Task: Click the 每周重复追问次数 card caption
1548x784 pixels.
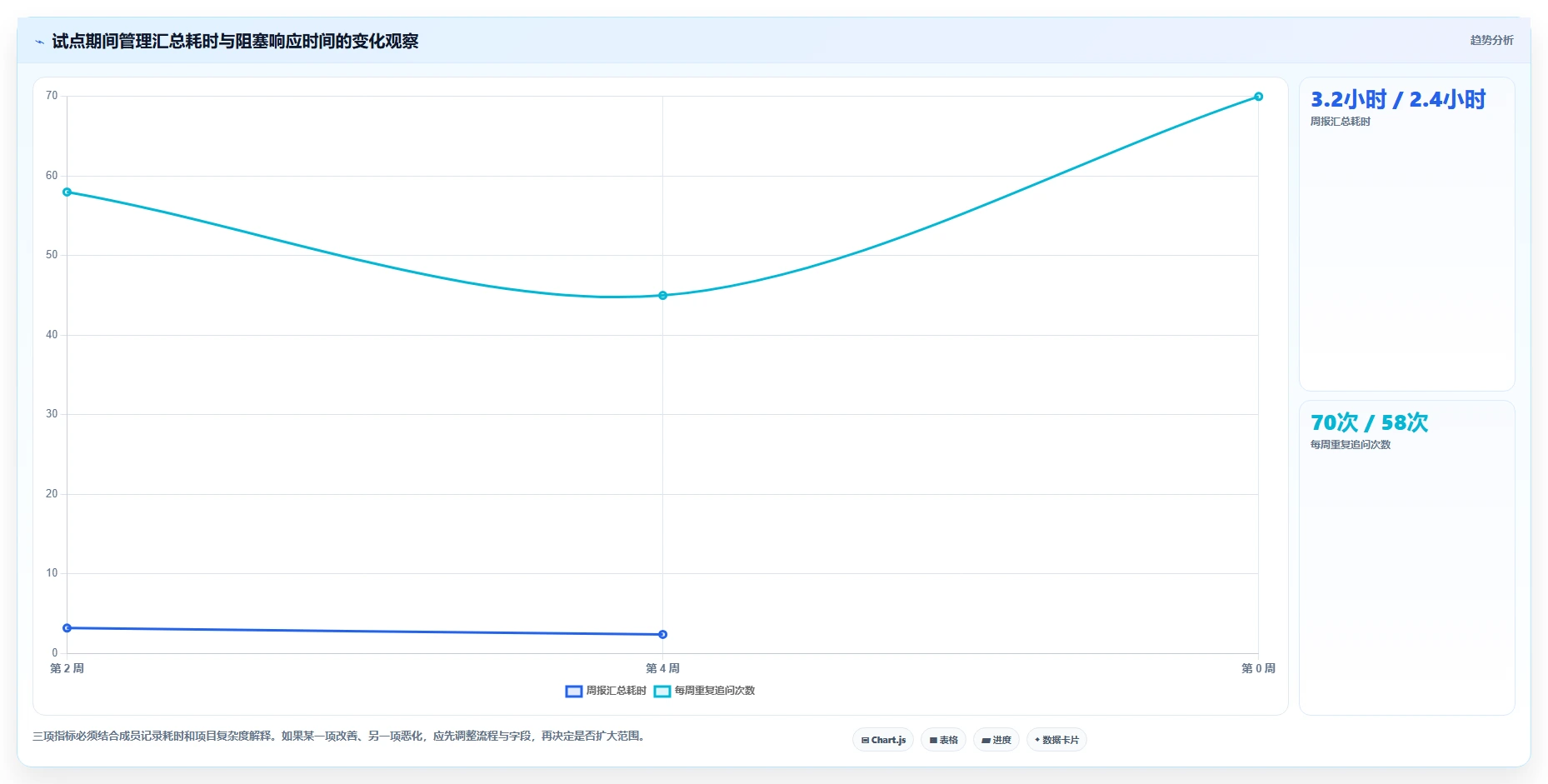Action: (1351, 445)
